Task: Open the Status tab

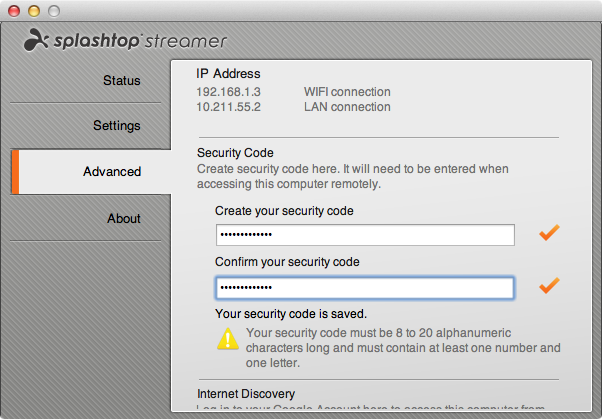Action: [121, 80]
